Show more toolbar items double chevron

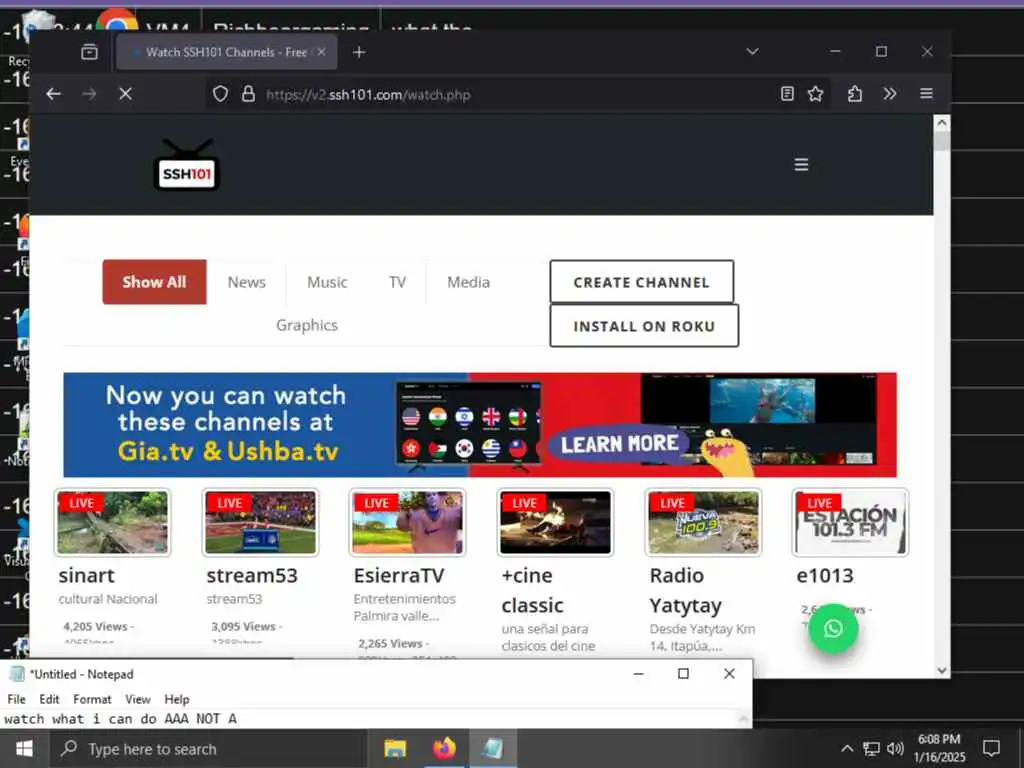coord(889,94)
